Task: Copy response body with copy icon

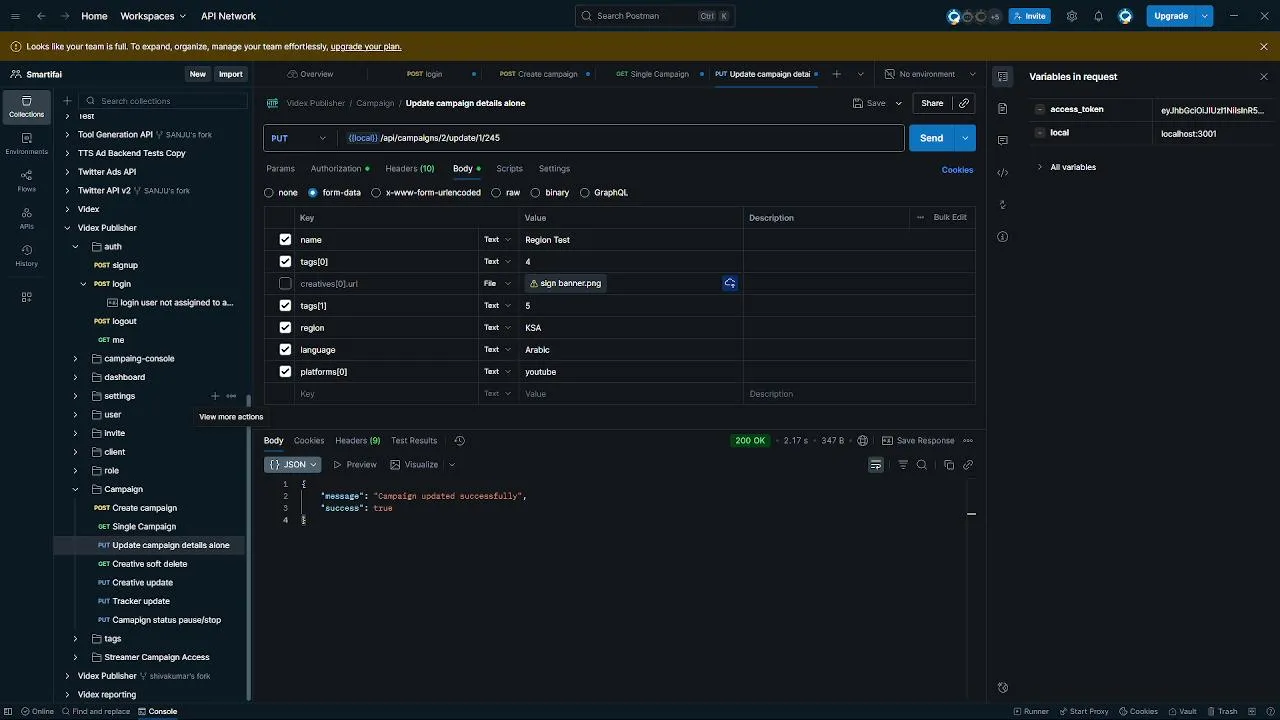Action: pos(949,465)
